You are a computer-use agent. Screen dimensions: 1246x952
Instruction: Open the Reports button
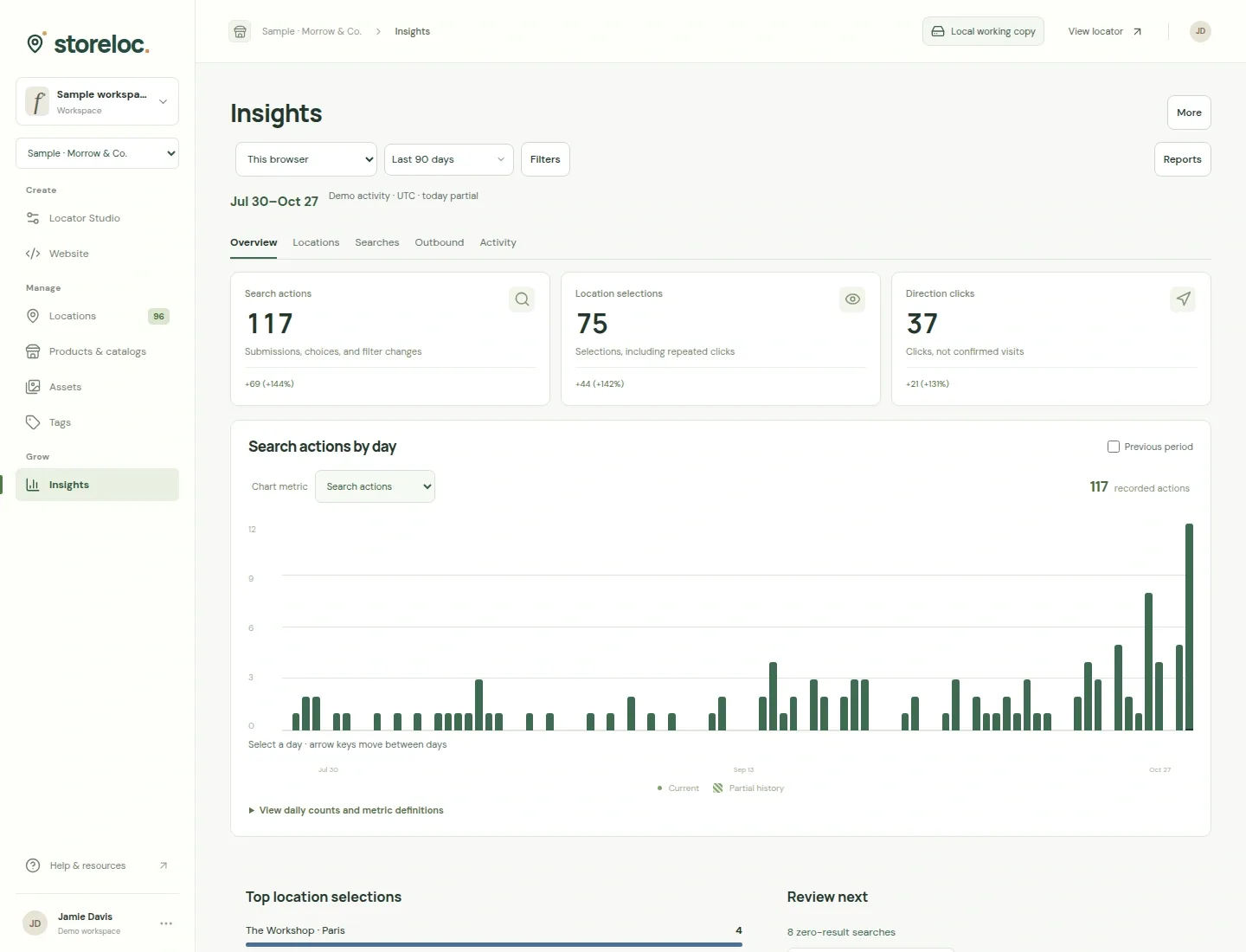click(x=1183, y=159)
